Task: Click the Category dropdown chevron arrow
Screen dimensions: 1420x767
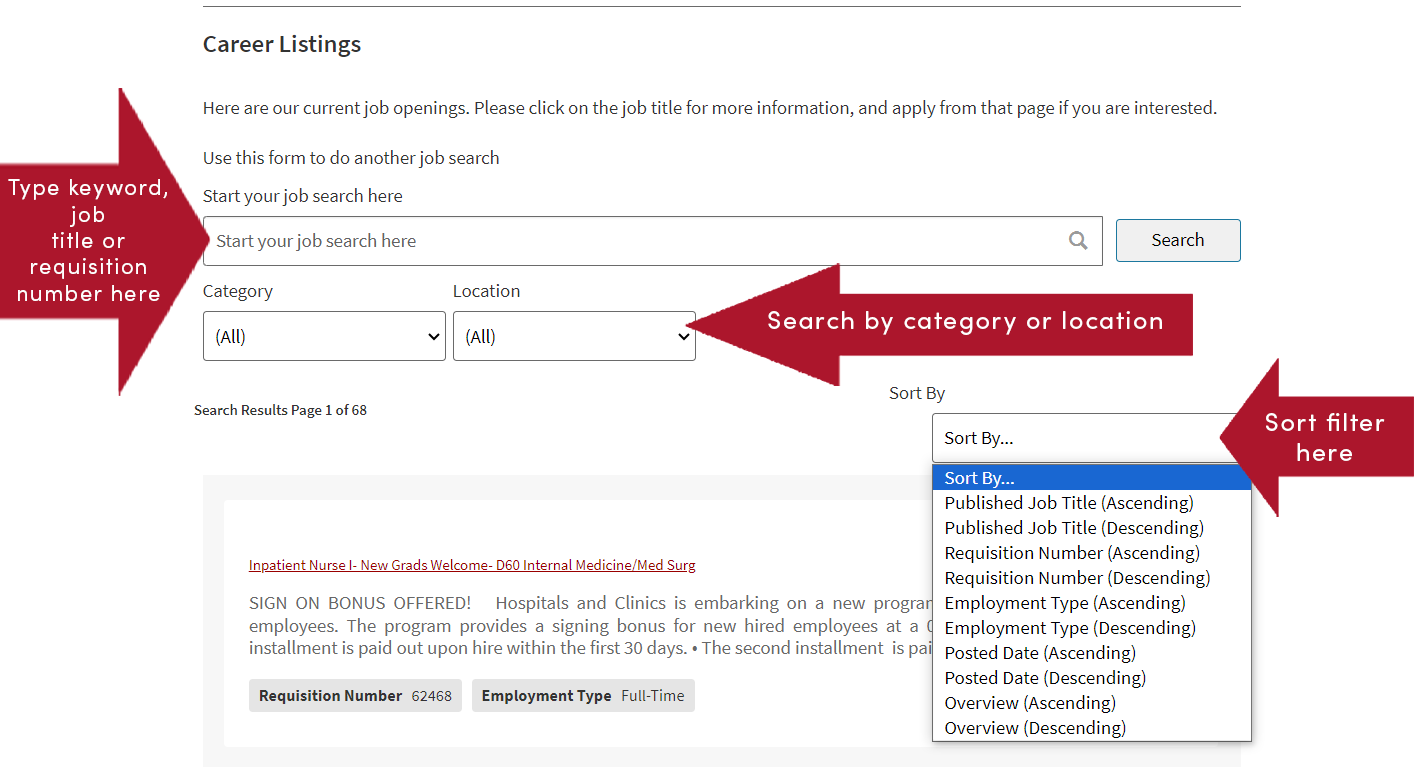Action: 433,336
